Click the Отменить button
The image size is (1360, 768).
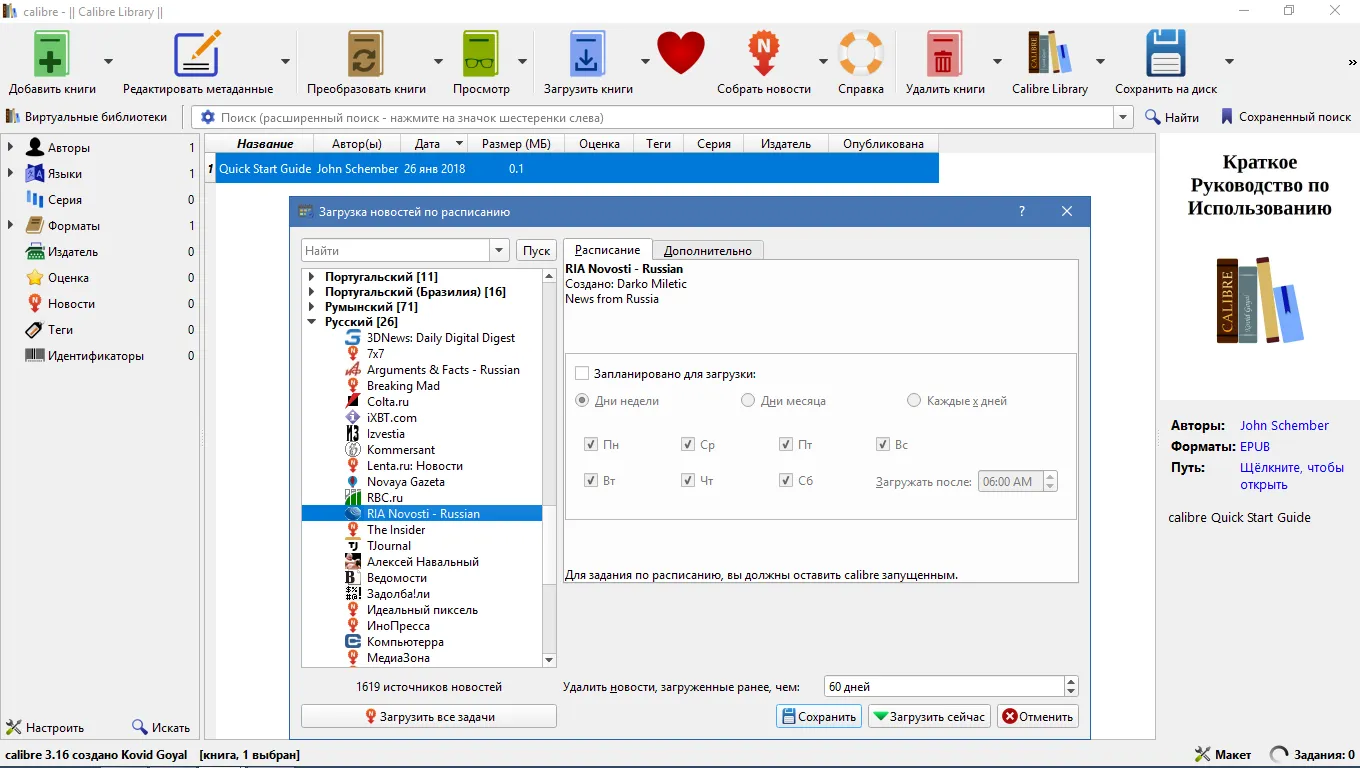click(x=1038, y=716)
